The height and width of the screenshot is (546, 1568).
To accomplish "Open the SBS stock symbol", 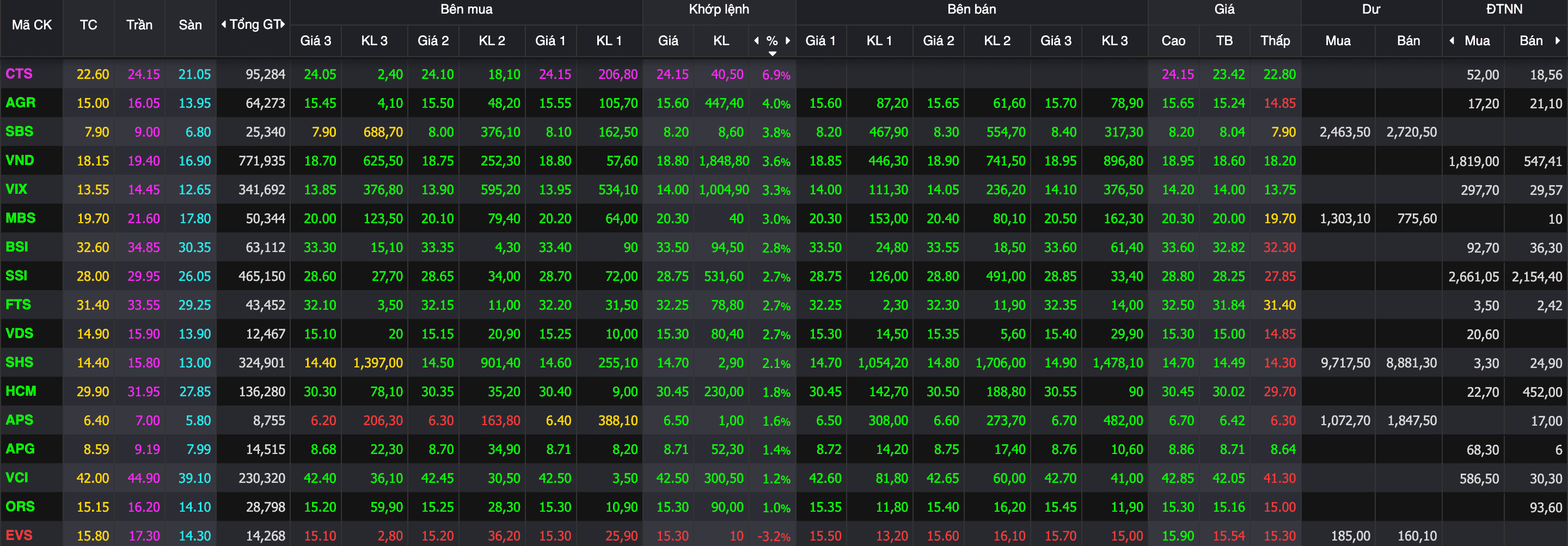I will (x=20, y=132).
